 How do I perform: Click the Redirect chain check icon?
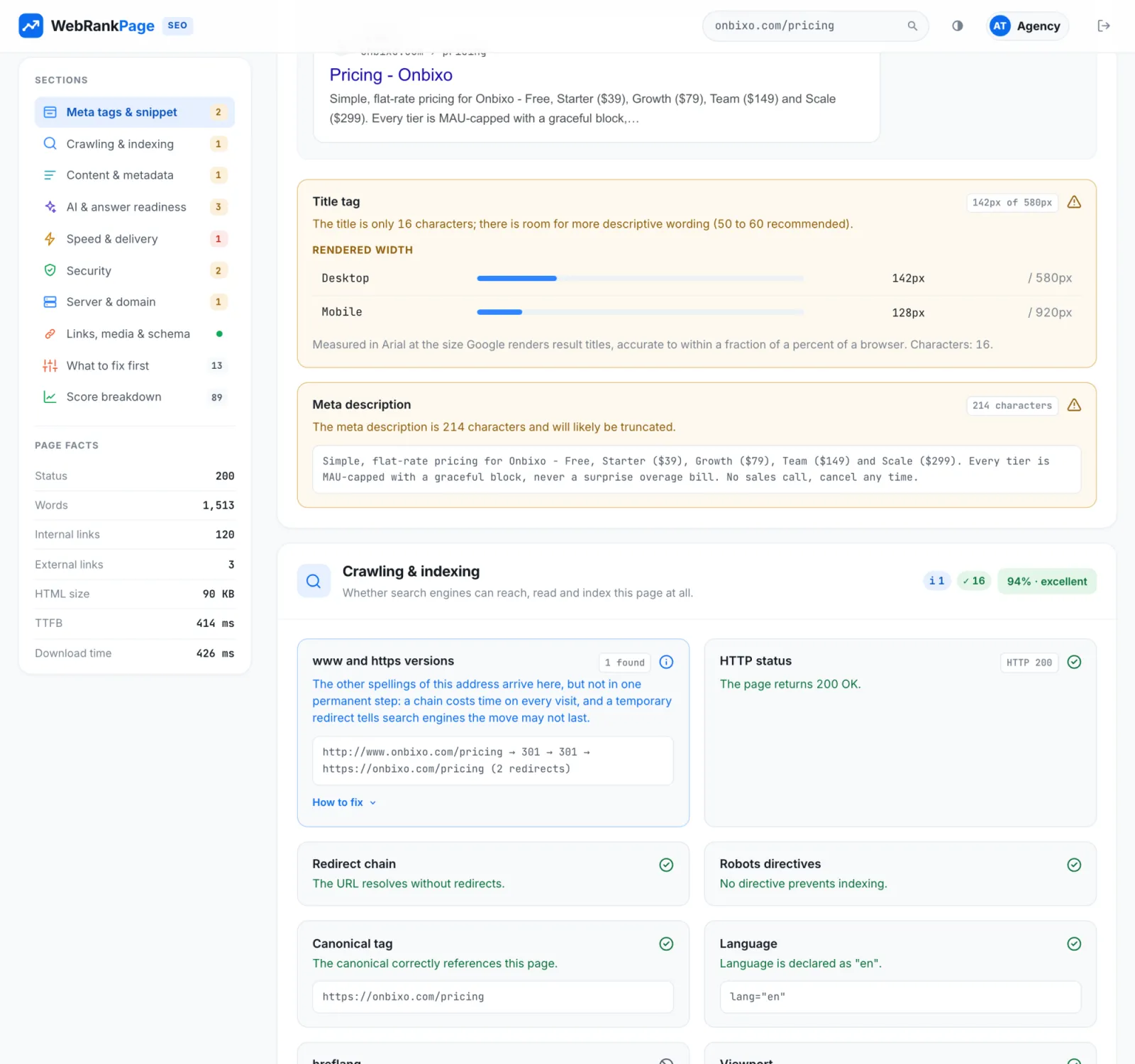[x=666, y=865]
